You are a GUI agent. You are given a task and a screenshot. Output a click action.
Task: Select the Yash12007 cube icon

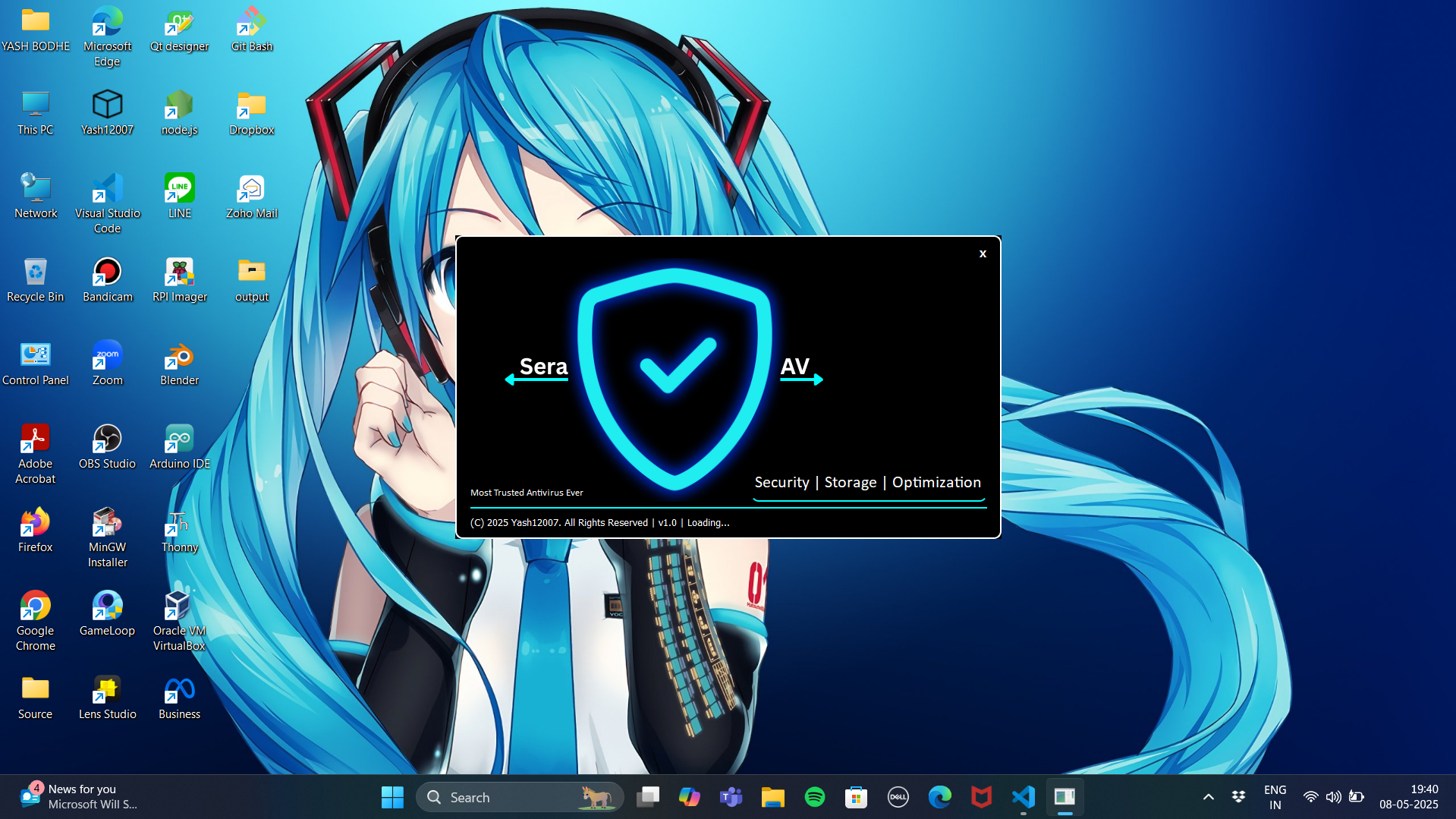107,114
